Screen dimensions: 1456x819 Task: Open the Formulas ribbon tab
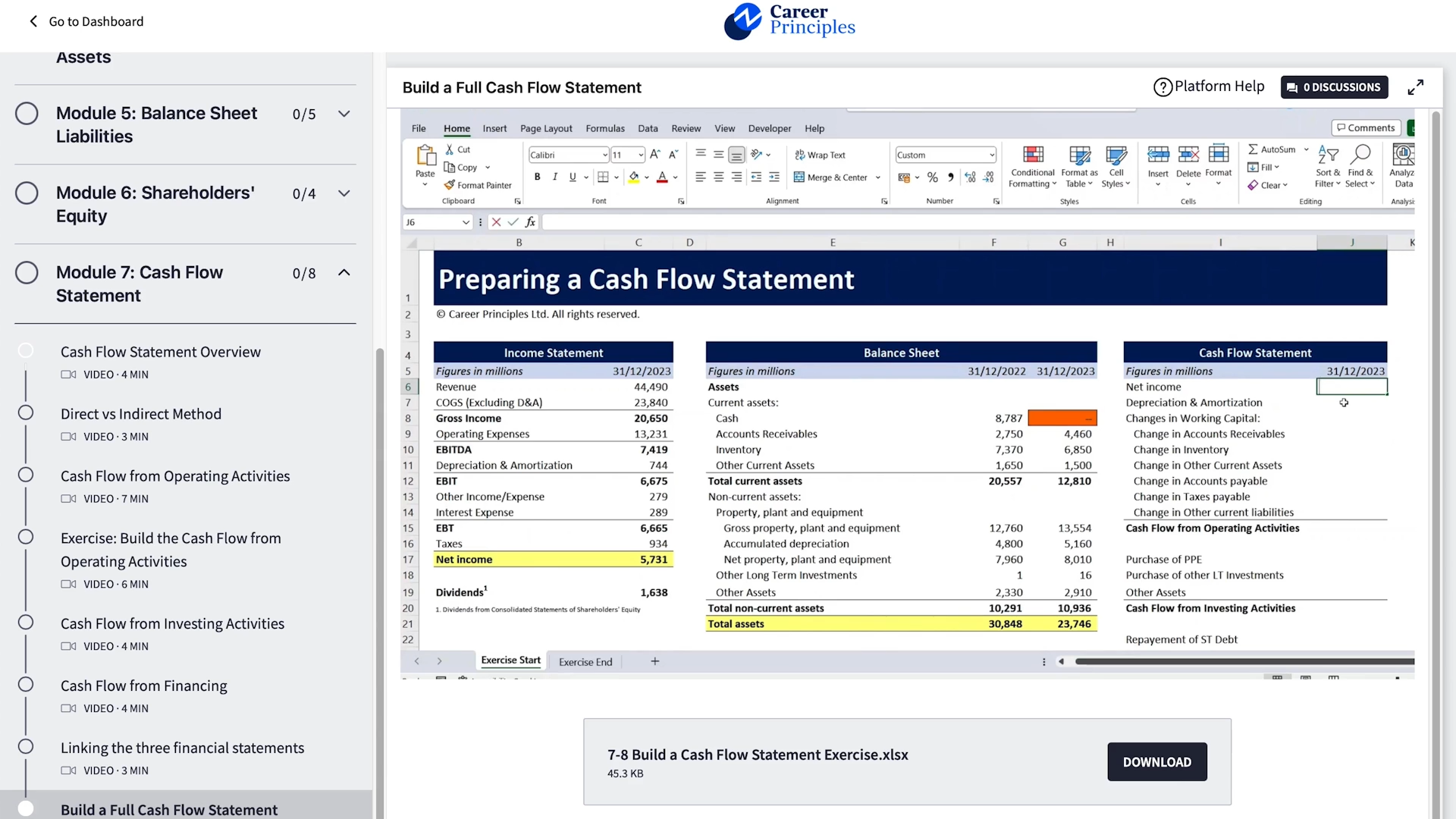click(x=605, y=129)
